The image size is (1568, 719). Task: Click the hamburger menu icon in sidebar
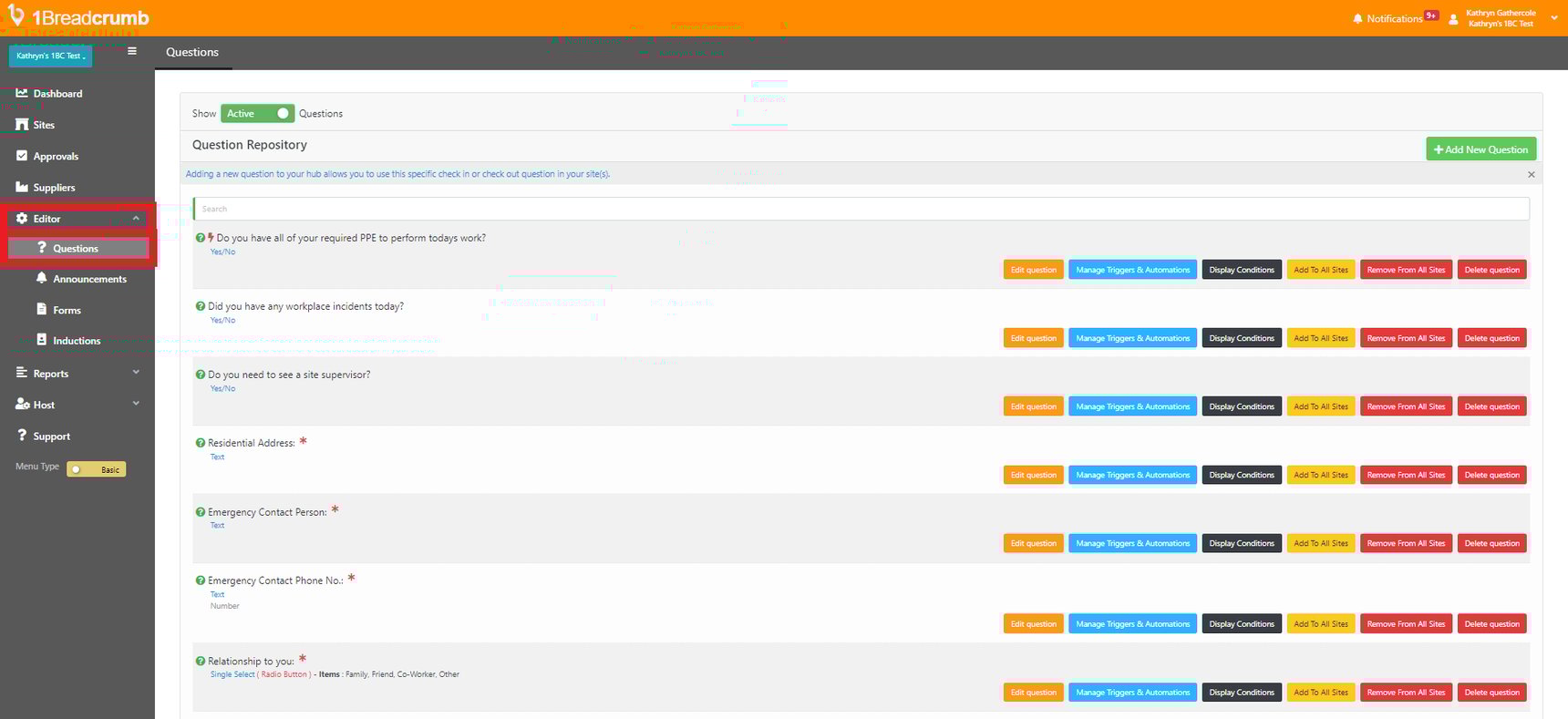tap(132, 51)
